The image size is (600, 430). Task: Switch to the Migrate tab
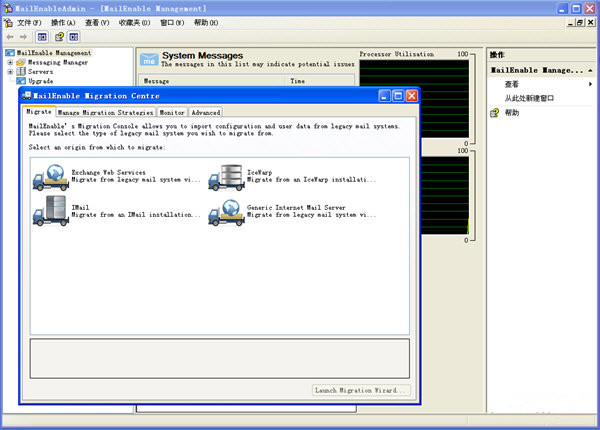pyautogui.click(x=39, y=112)
